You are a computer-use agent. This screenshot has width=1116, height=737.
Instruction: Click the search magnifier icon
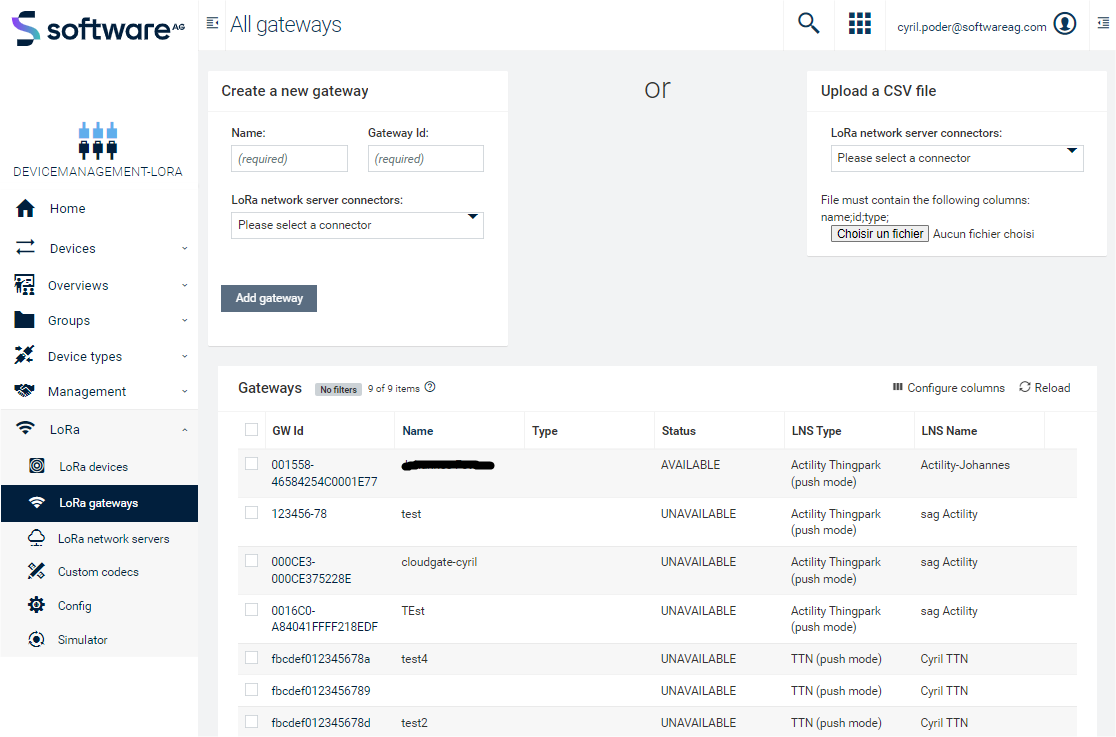coord(808,24)
